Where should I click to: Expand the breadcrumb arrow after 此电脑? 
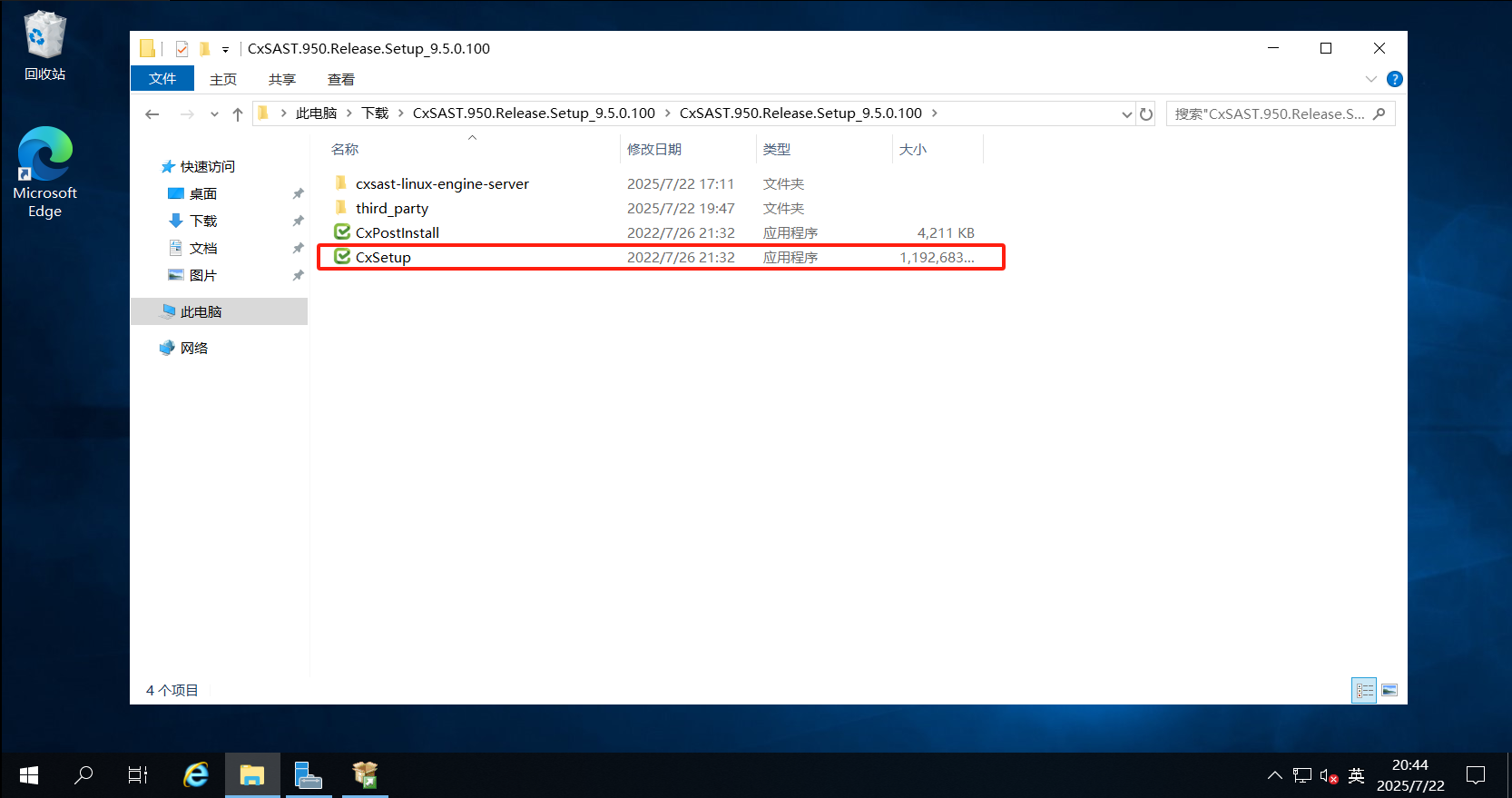[x=349, y=113]
